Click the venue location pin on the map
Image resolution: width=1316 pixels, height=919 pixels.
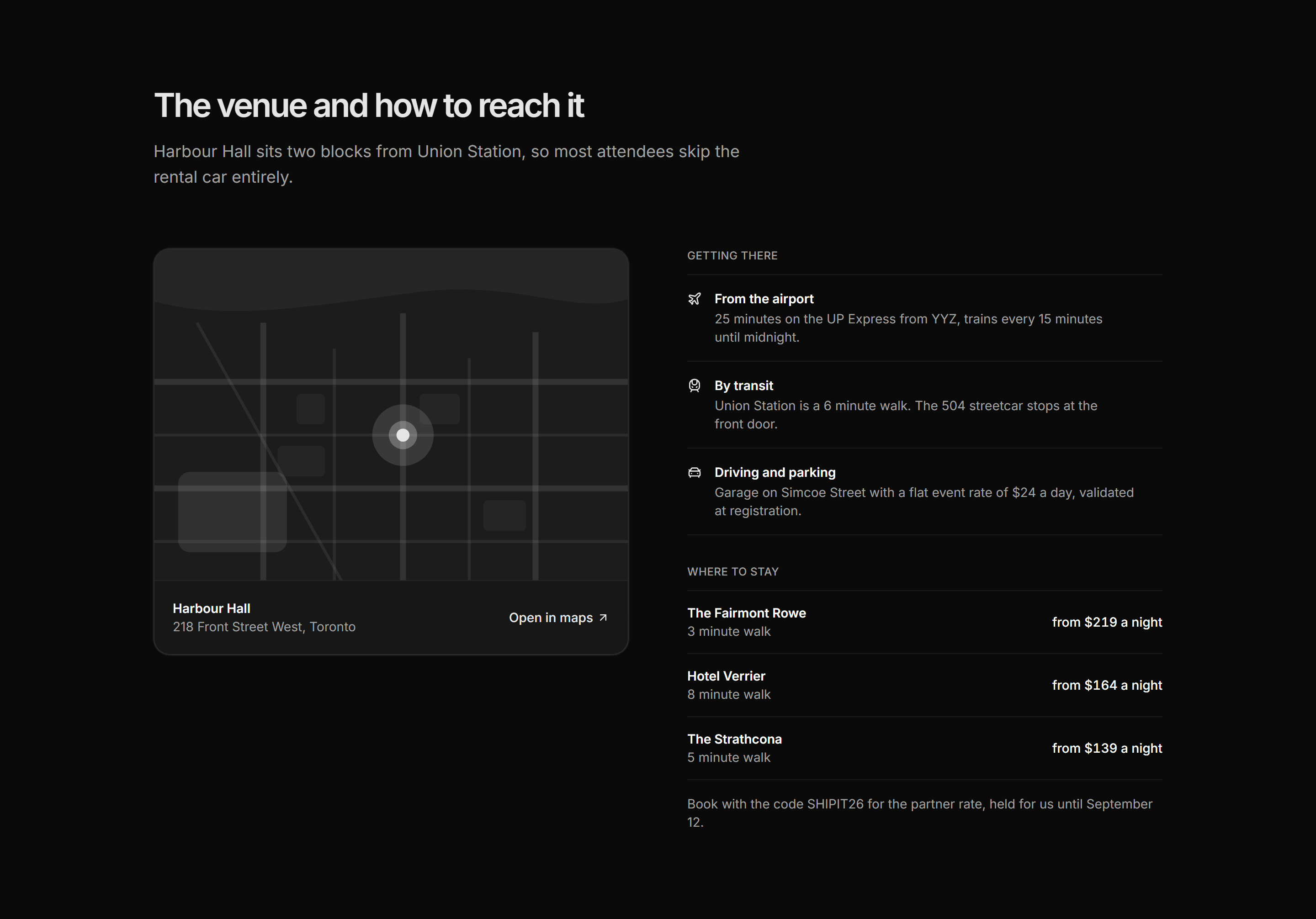(x=403, y=435)
